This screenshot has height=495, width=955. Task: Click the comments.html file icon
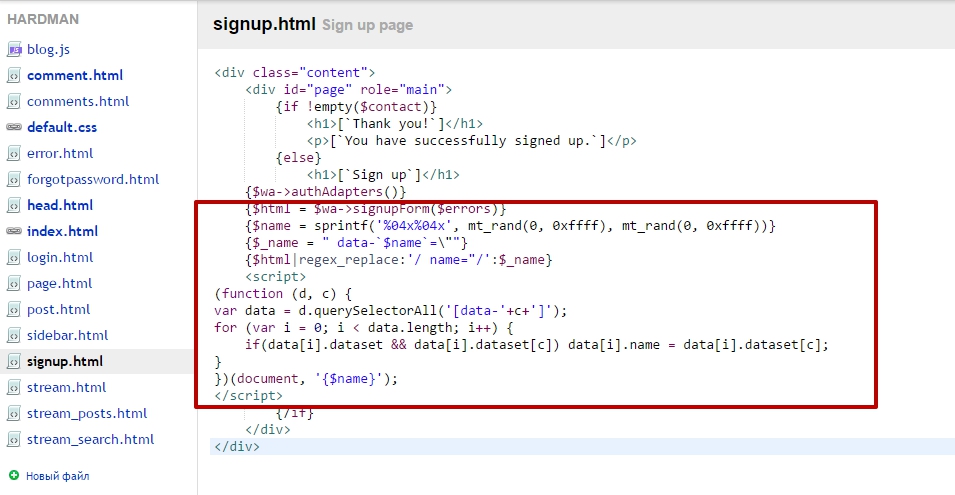[14, 102]
